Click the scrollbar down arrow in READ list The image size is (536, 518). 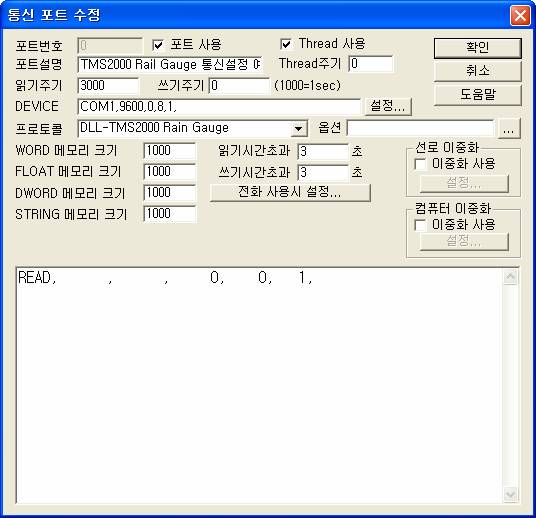click(510, 495)
